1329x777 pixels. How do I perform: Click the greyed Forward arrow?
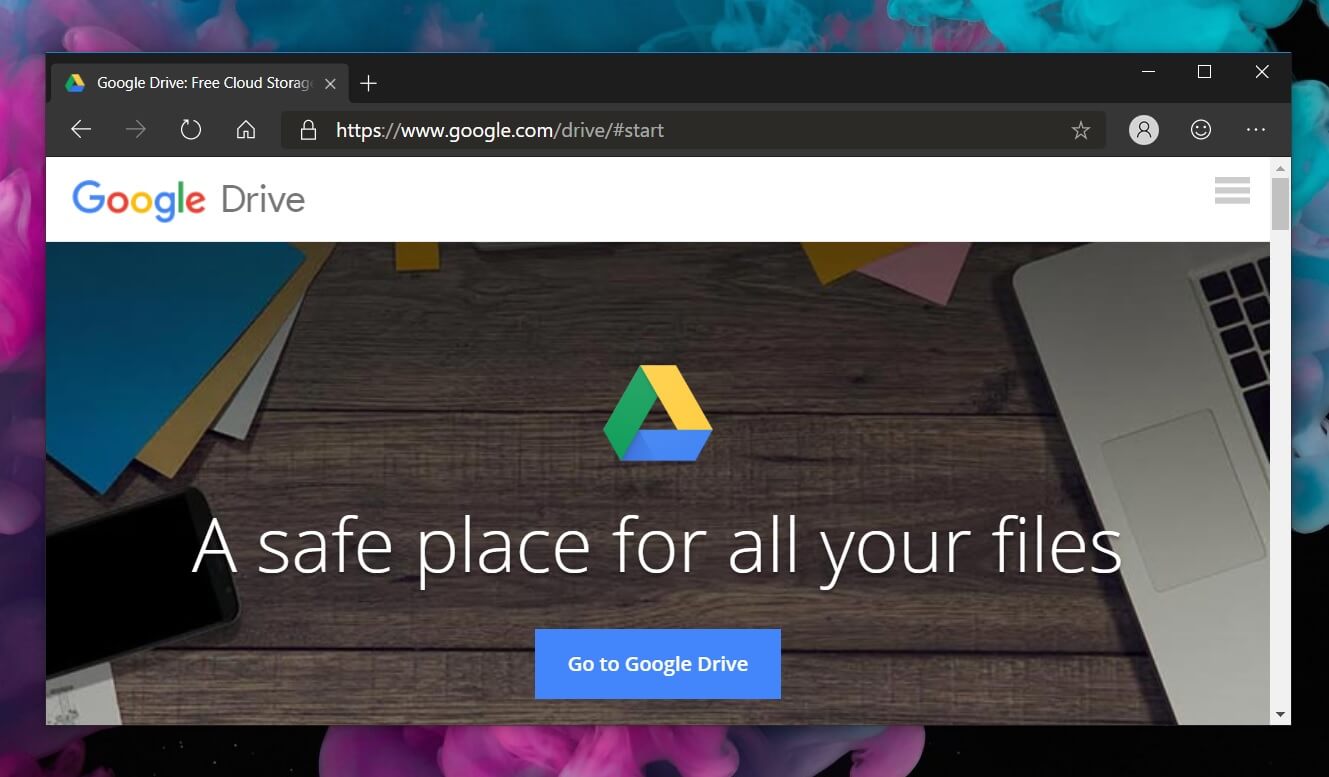pos(136,130)
